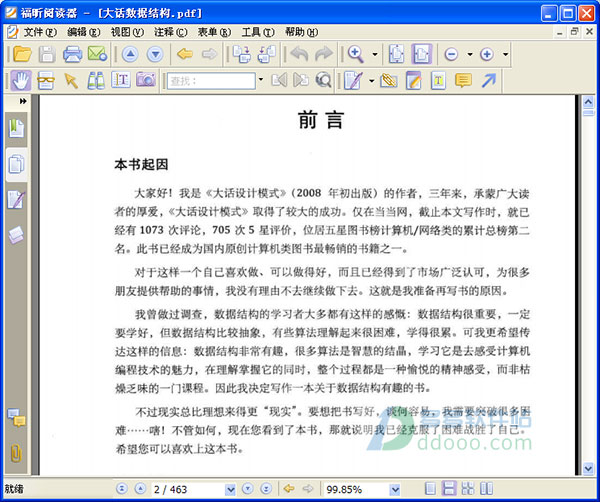Viewport: 600px width, 502px height.
Task: Select the Select Text tool
Action: [x=121, y=80]
